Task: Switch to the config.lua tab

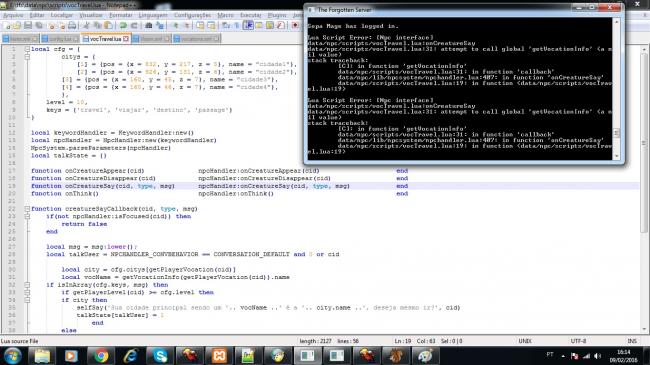Action: tap(61, 39)
